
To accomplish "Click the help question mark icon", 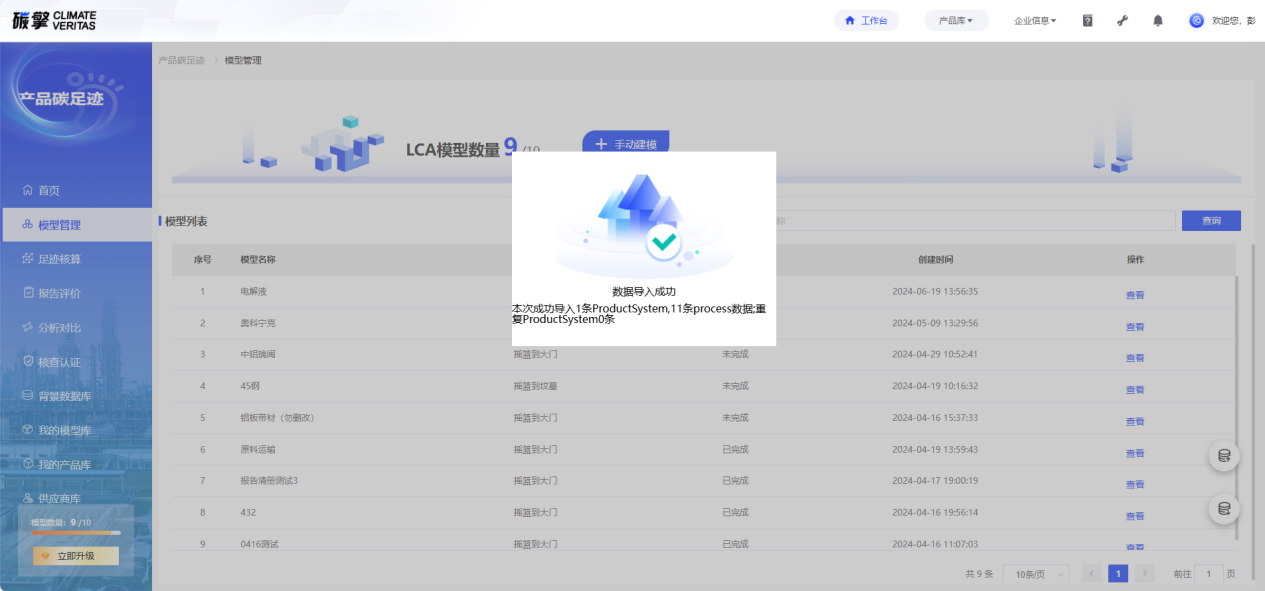I will tap(1087, 20).
